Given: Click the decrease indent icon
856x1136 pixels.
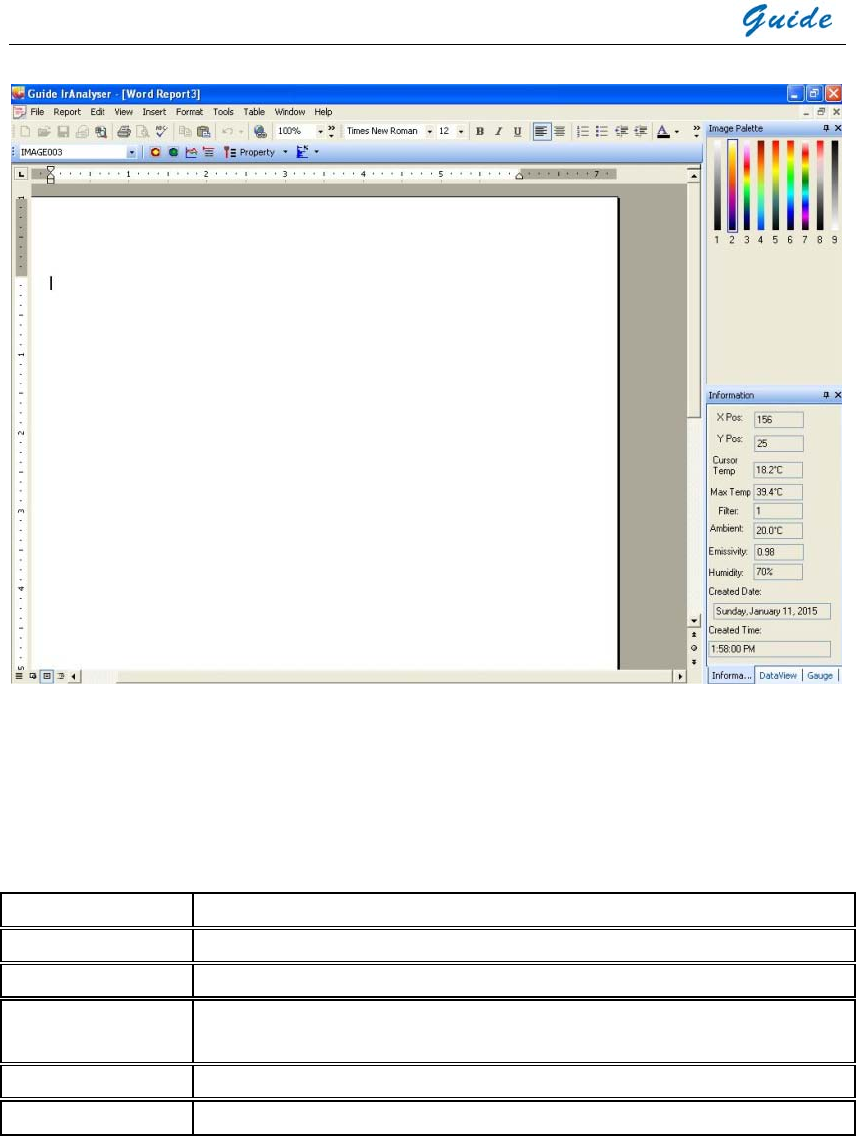Looking at the screenshot, I should [x=621, y=131].
